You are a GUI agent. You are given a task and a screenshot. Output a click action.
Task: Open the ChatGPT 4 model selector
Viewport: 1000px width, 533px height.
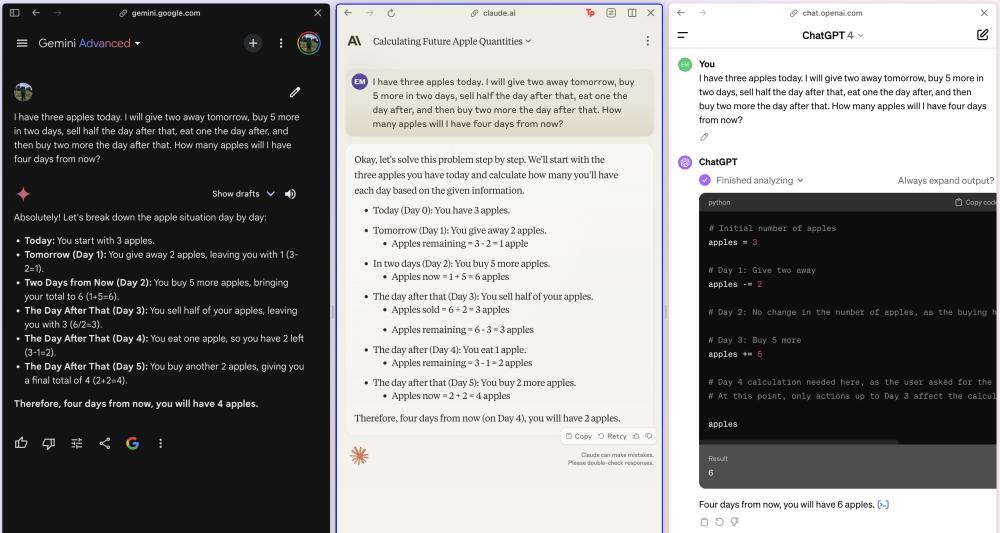coord(832,35)
